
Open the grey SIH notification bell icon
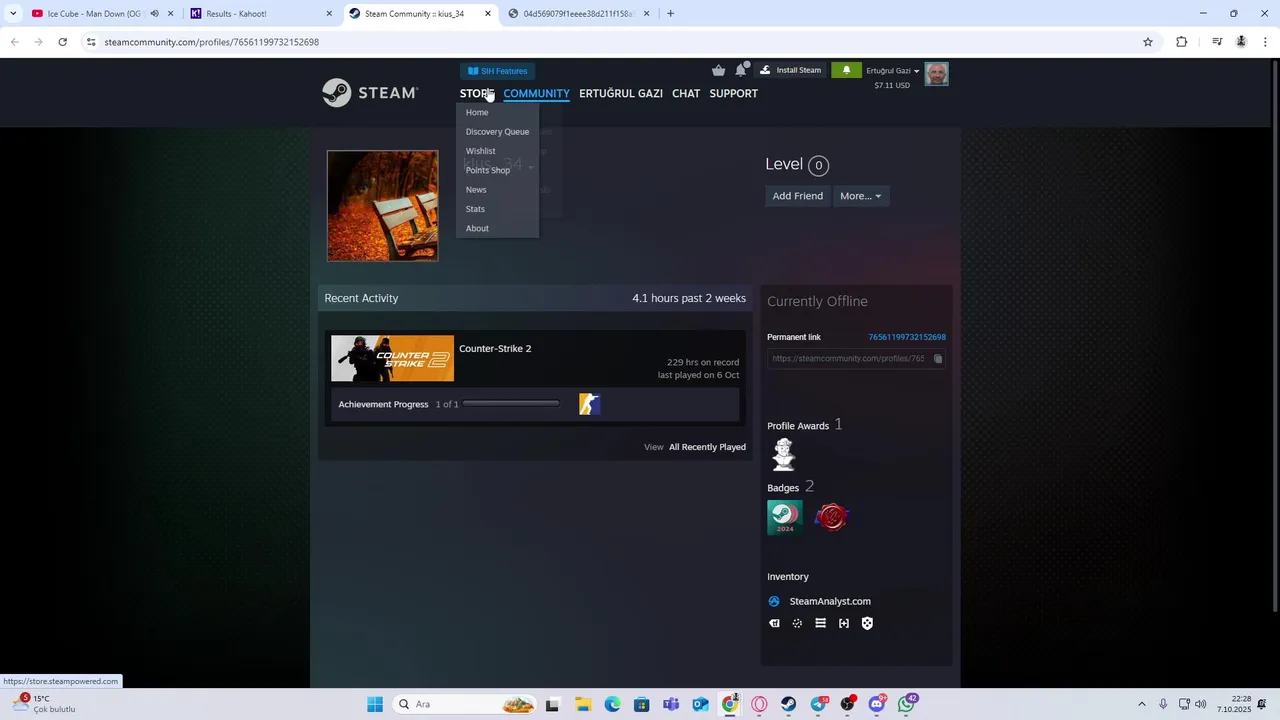[x=741, y=70]
